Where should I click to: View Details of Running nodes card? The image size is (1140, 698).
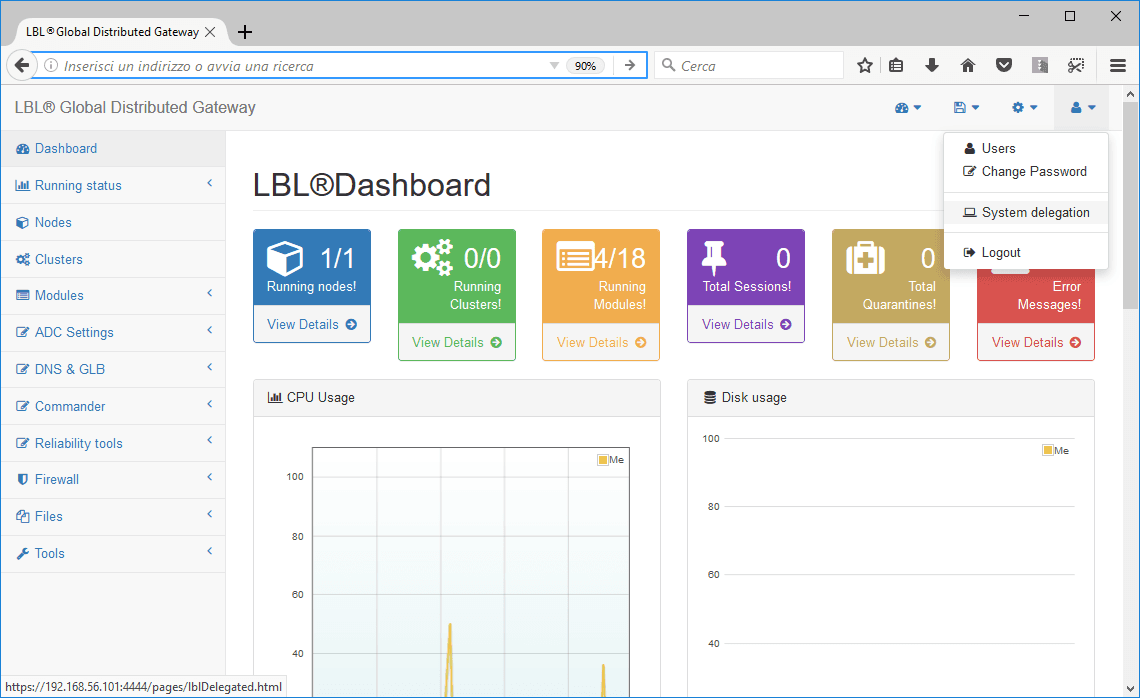(x=312, y=324)
